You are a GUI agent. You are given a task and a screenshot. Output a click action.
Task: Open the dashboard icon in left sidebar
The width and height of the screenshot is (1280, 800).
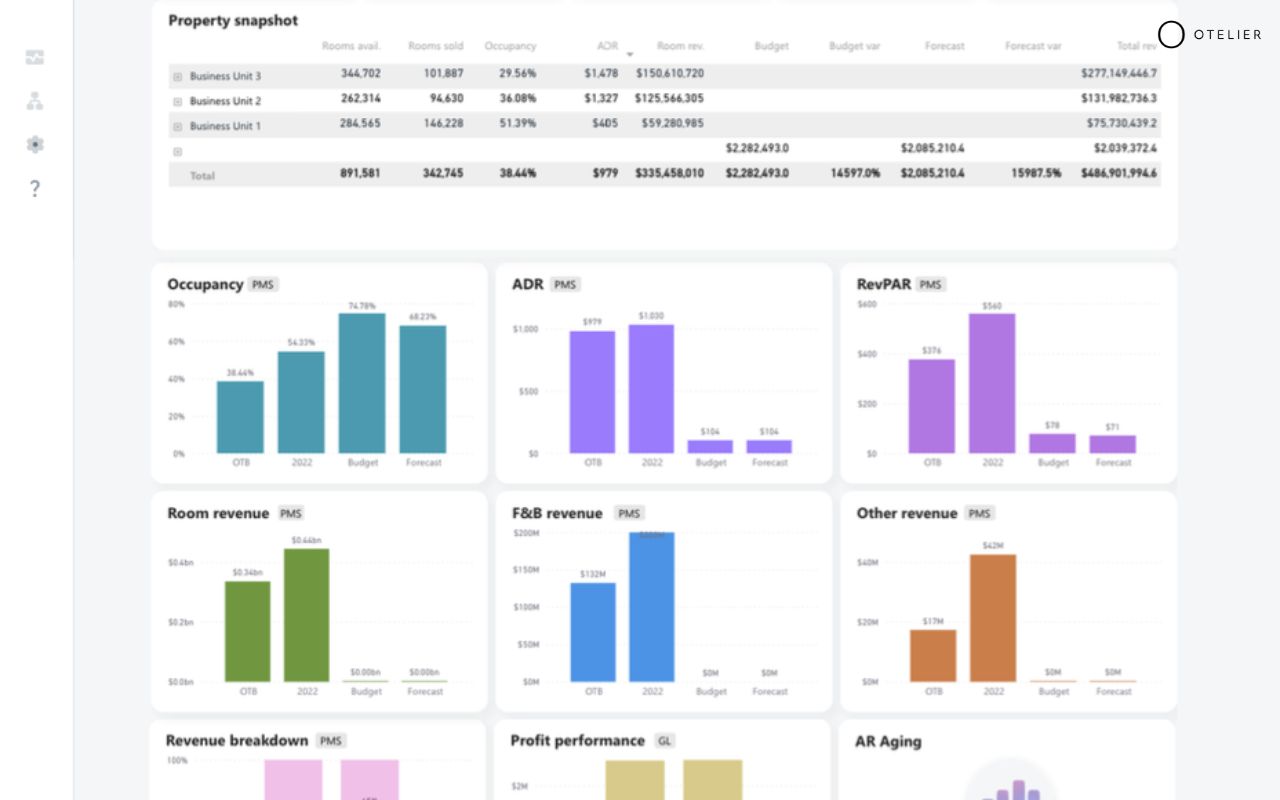click(35, 57)
